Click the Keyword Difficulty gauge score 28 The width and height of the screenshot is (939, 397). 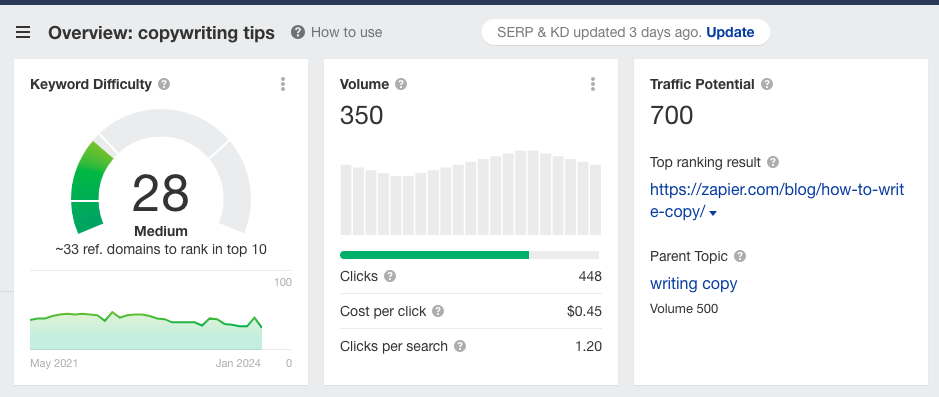(x=160, y=193)
